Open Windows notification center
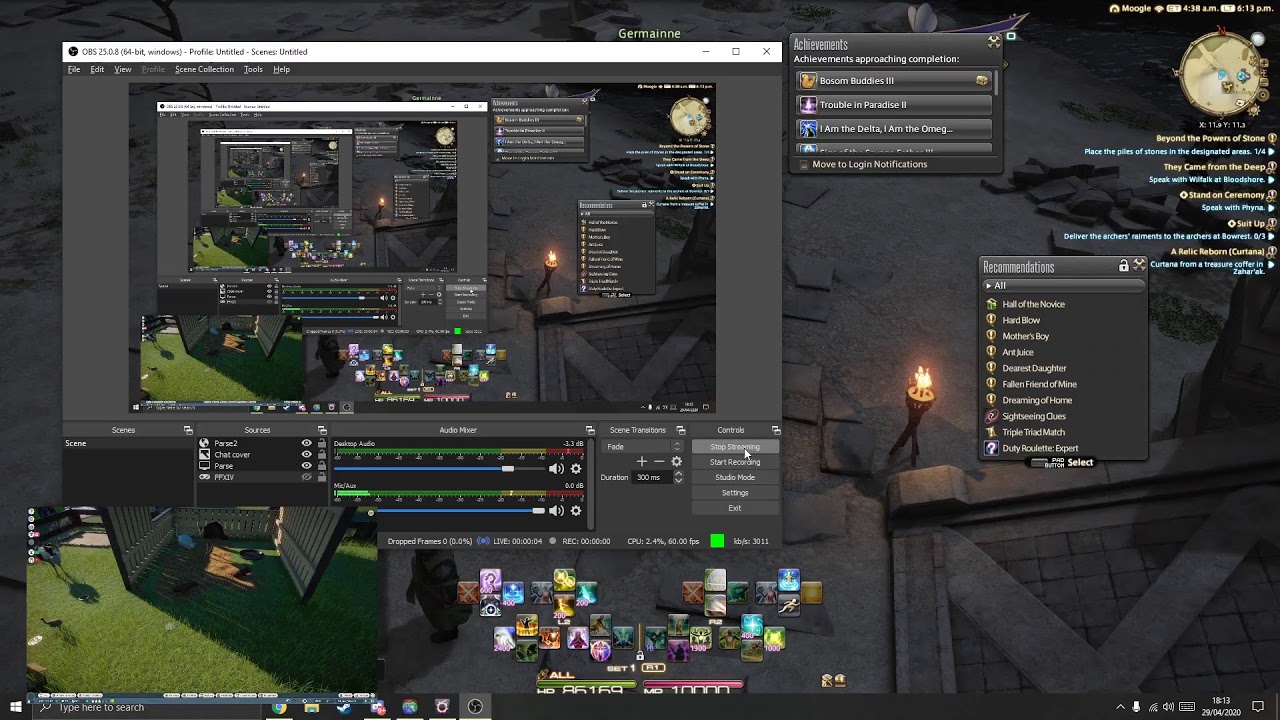Image resolution: width=1280 pixels, height=720 pixels. tap(1258, 707)
